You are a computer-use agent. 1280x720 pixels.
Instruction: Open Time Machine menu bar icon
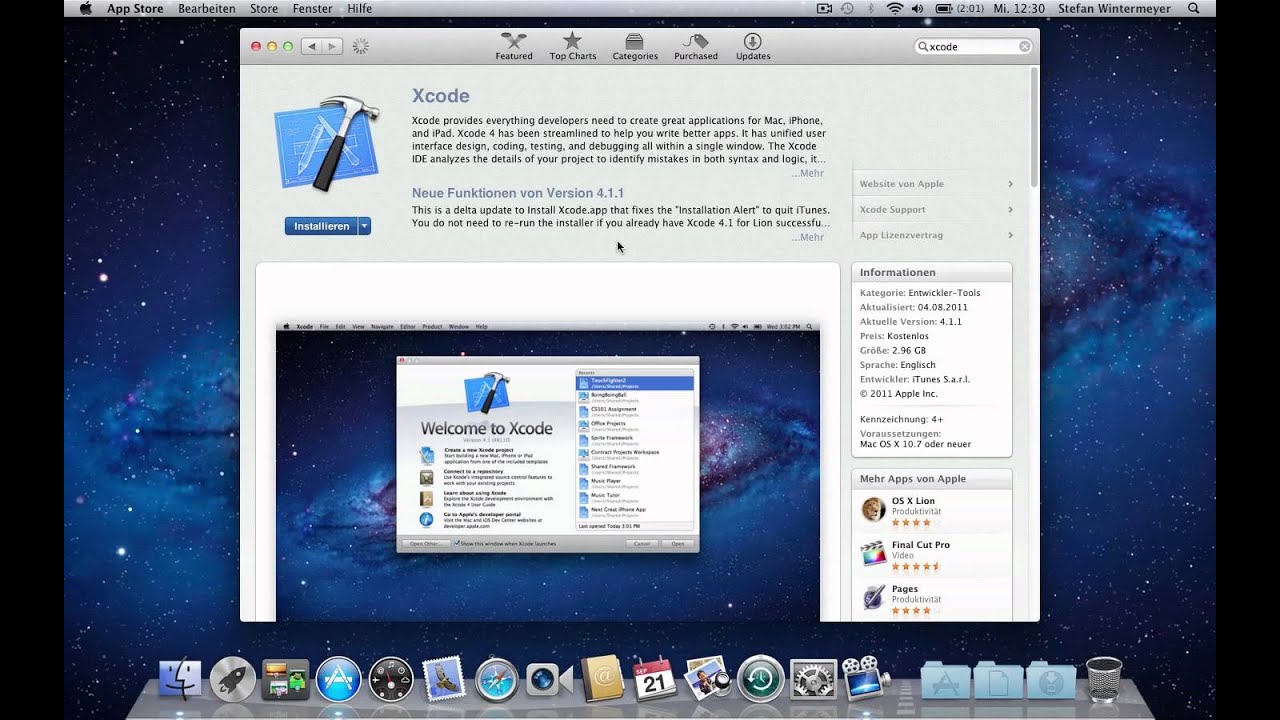(x=848, y=8)
